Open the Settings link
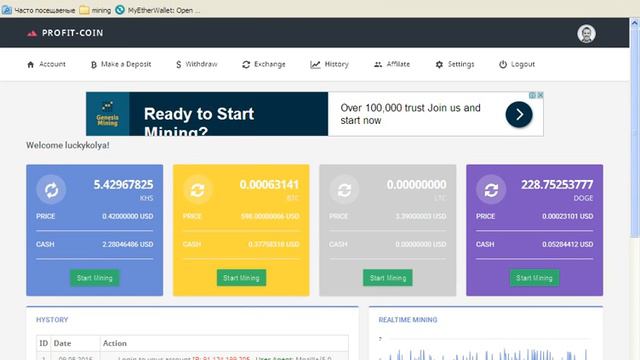640x360 pixels. pos(461,64)
